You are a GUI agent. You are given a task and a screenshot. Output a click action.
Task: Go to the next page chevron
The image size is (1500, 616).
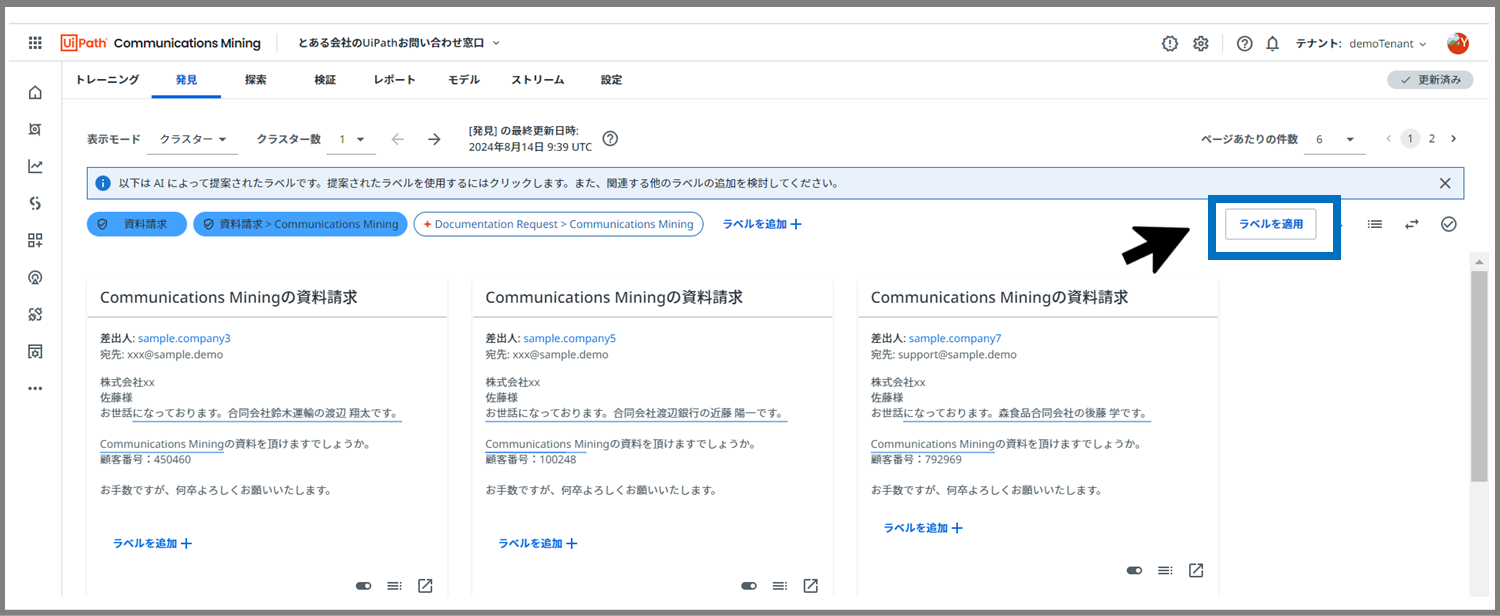click(x=1453, y=139)
